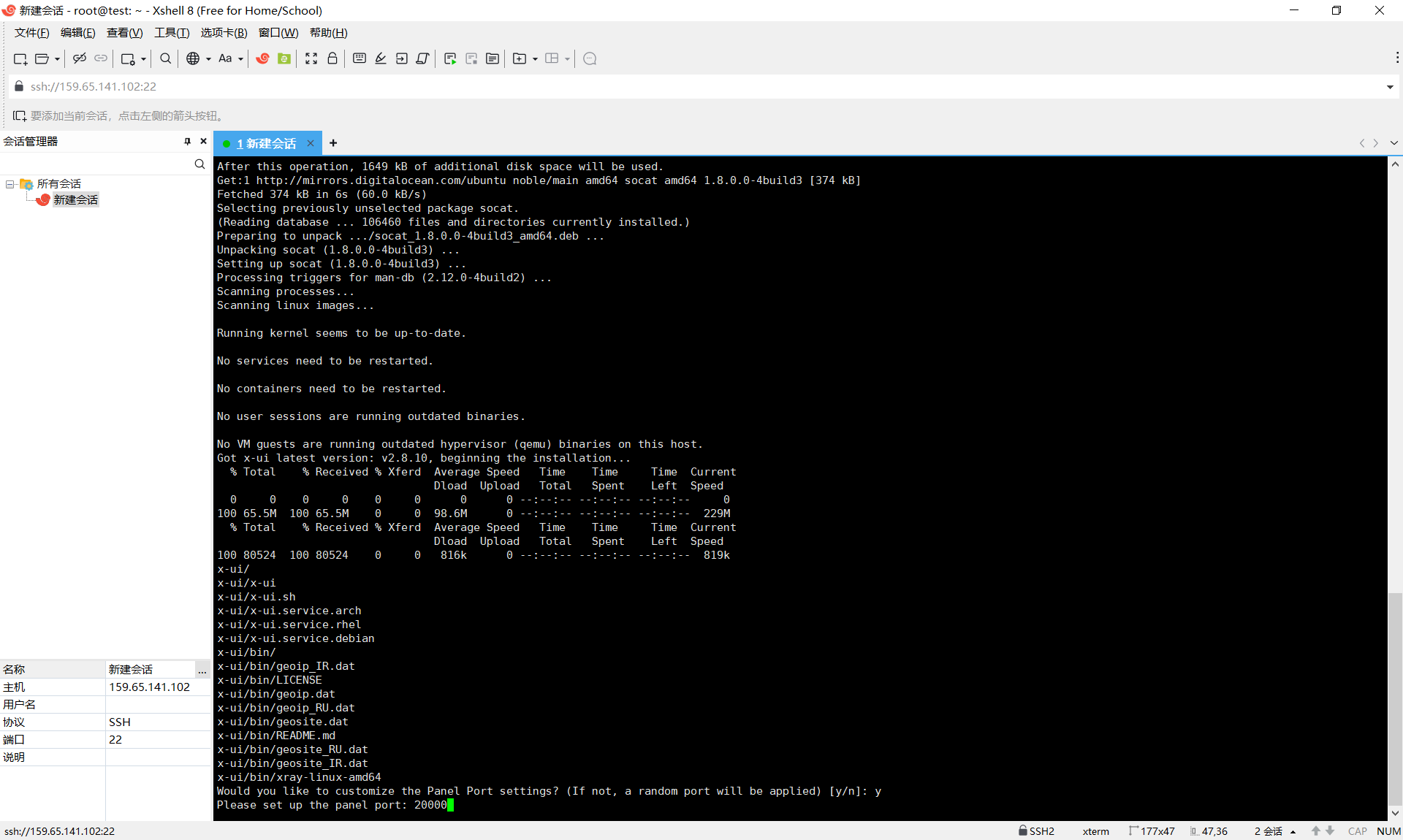This screenshot has height=840, width=1403.
Task: Click the Disconnect broken-link icon
Action: 80,58
